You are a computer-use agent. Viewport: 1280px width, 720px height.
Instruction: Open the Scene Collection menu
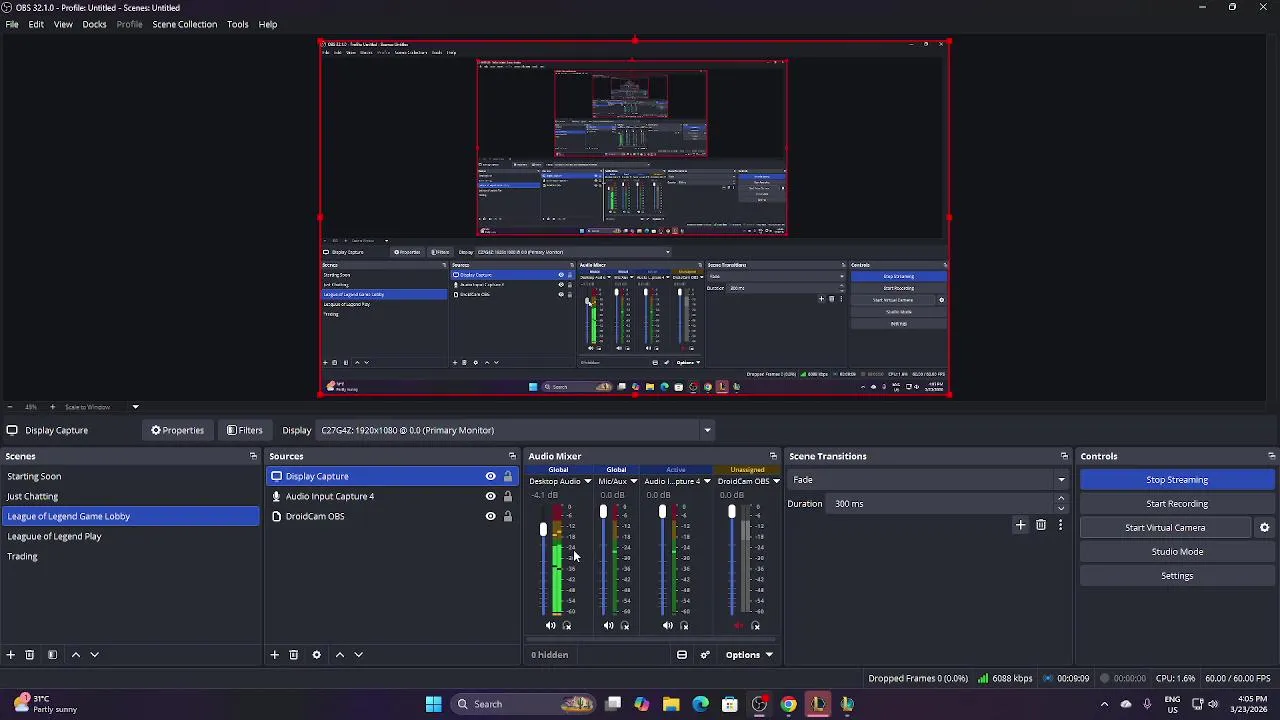pyautogui.click(x=185, y=24)
